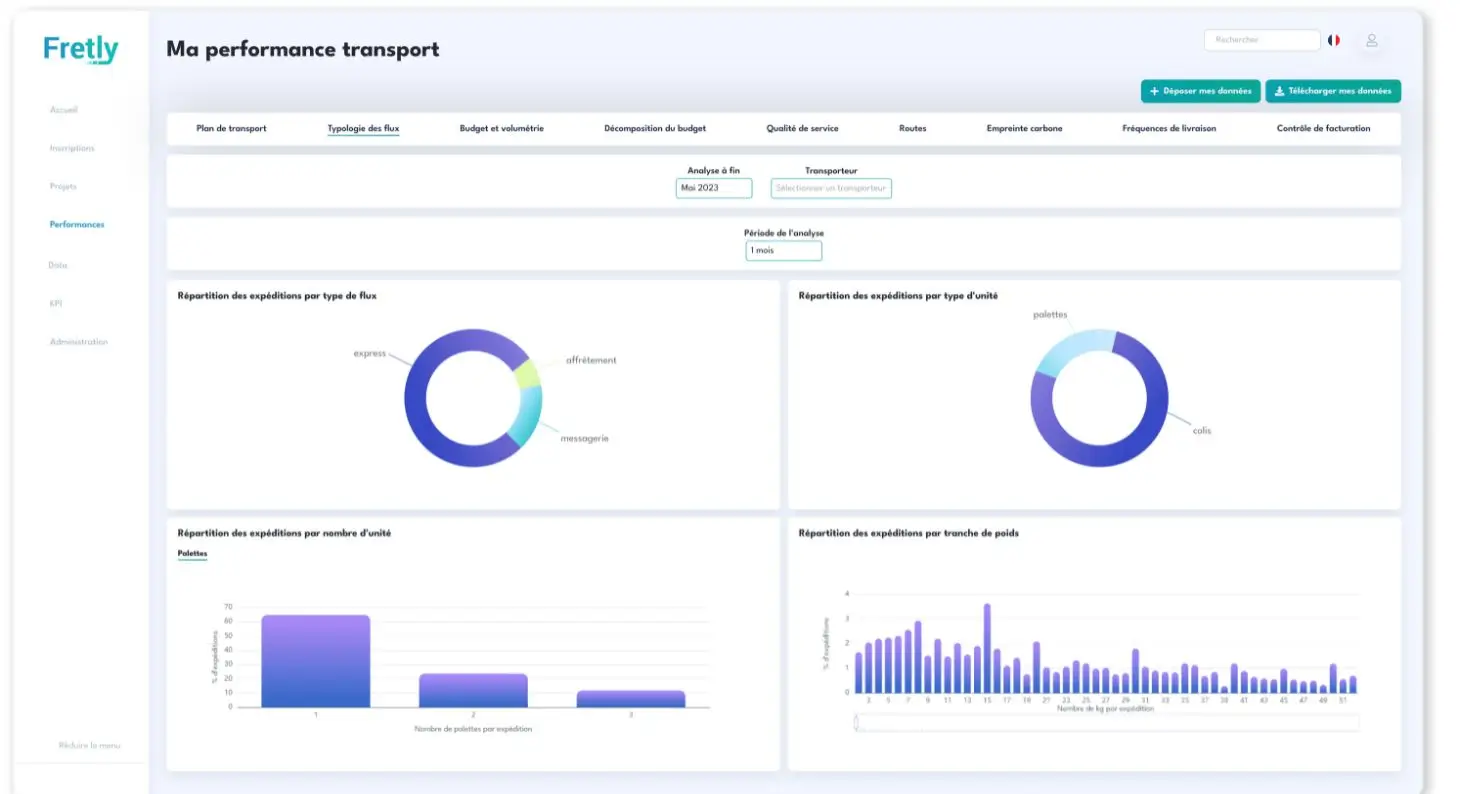Click 'Répartition des expéditions par tranche de poids' title

click(x=909, y=533)
